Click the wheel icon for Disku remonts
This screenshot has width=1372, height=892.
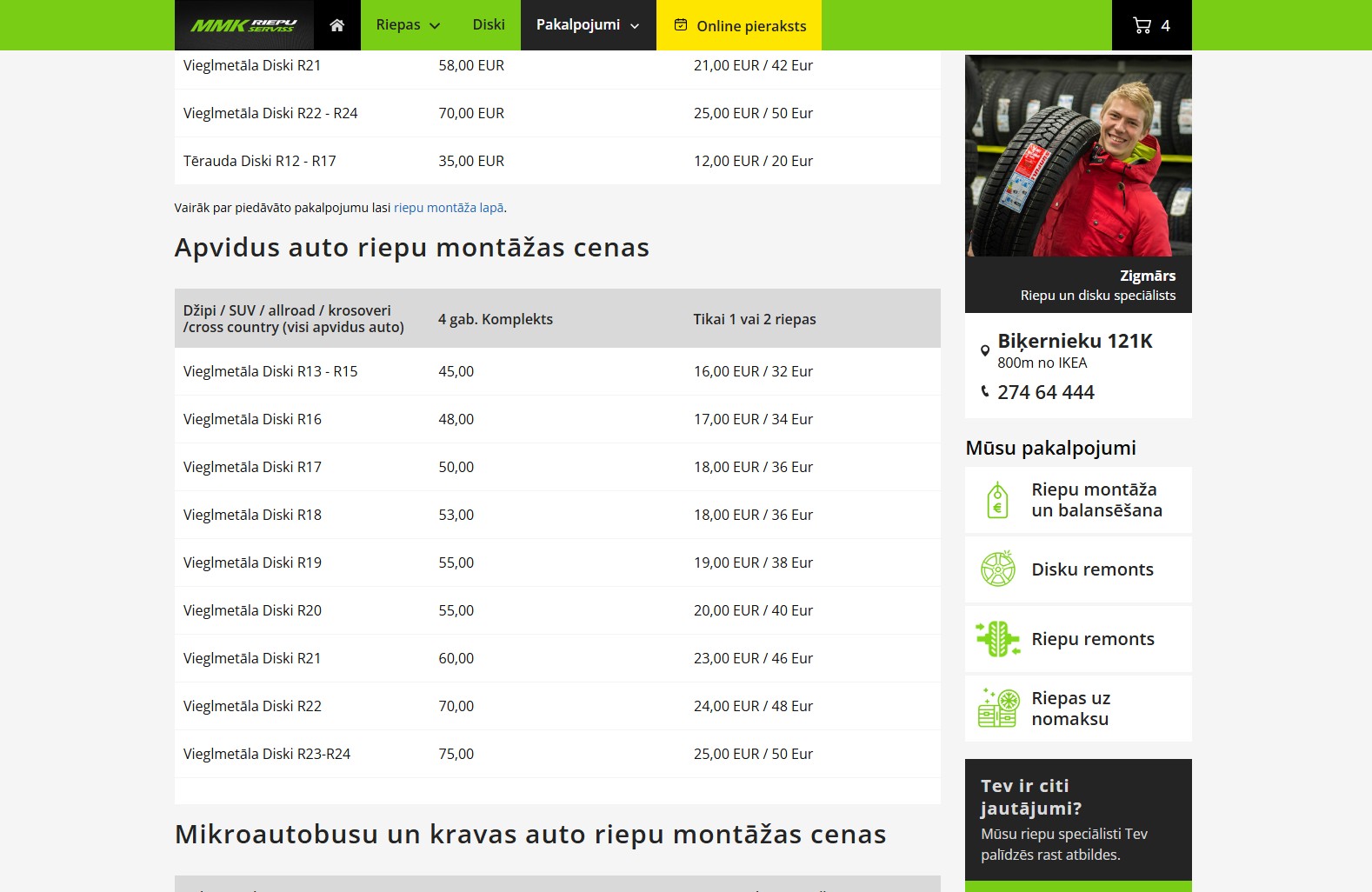(997, 569)
